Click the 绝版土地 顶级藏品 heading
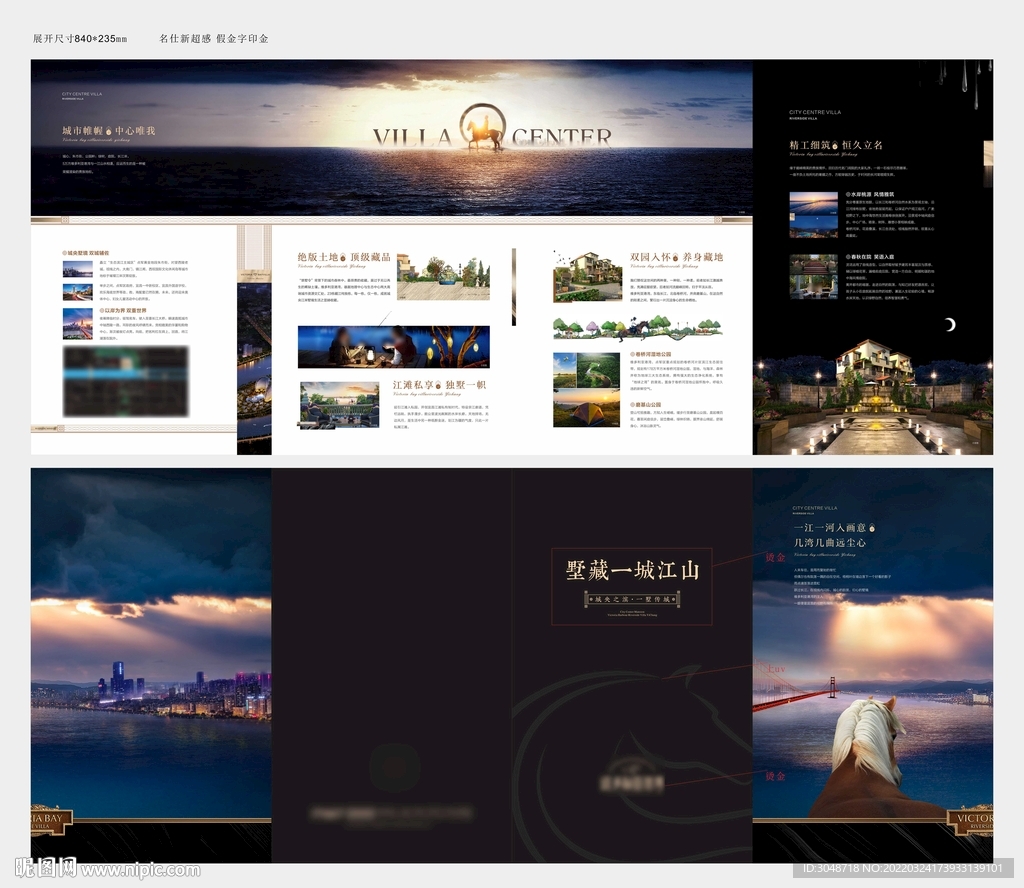The width and height of the screenshot is (1024, 888). click(x=344, y=258)
